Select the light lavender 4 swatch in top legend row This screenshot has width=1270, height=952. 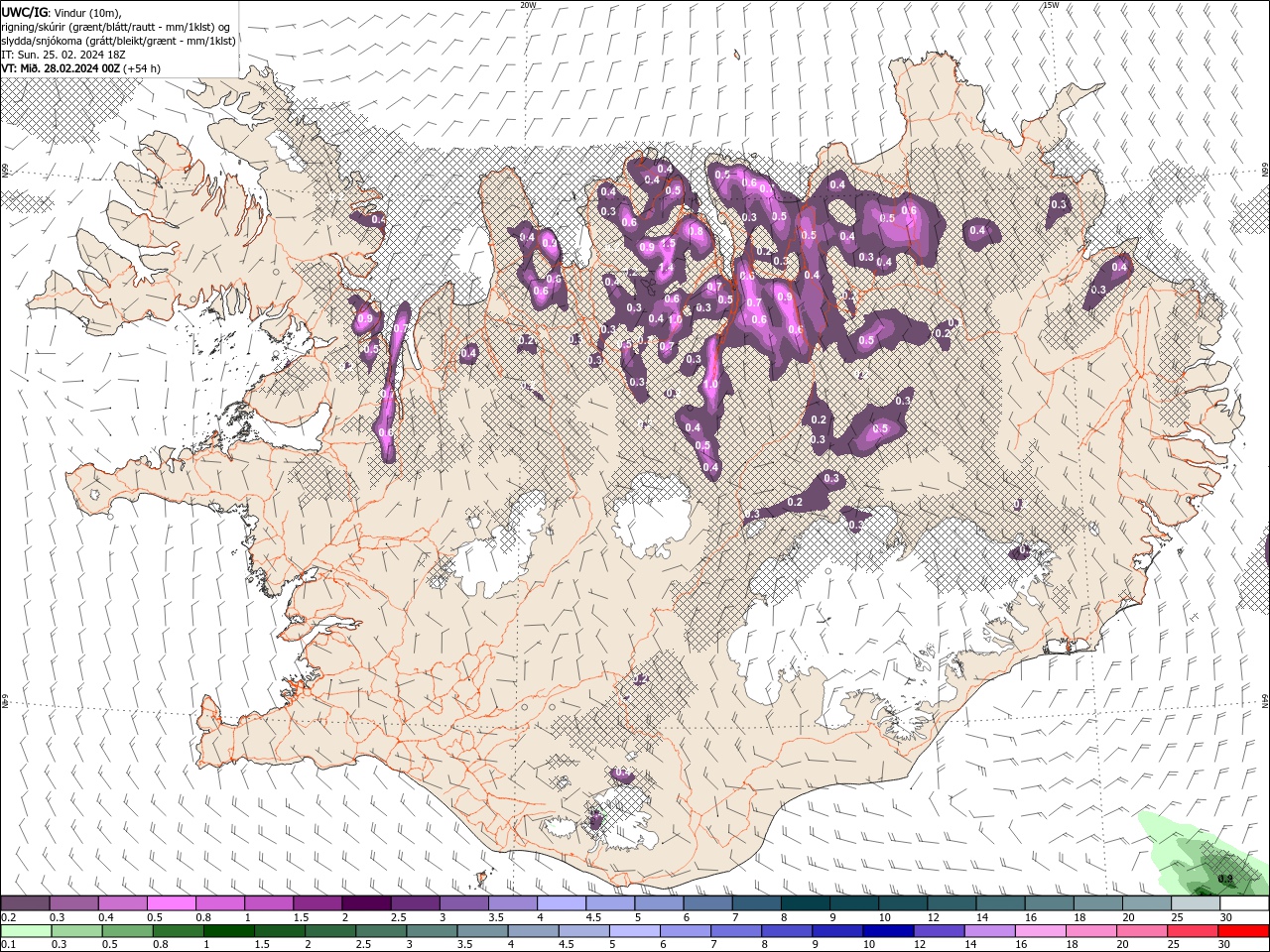562,903
